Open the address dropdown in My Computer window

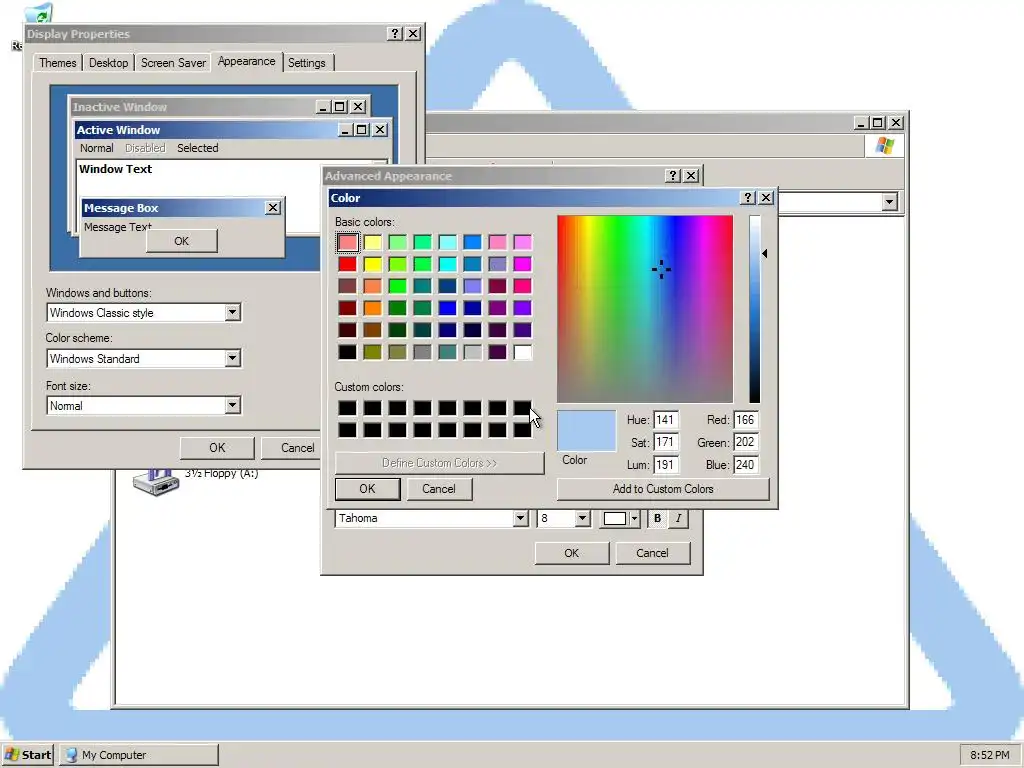[x=889, y=202]
